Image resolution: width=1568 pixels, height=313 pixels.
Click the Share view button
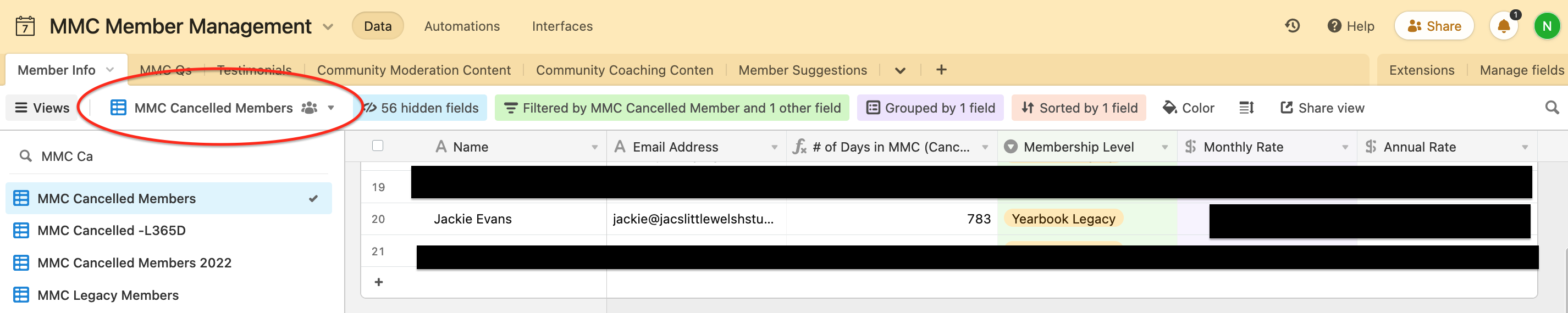coord(1322,108)
